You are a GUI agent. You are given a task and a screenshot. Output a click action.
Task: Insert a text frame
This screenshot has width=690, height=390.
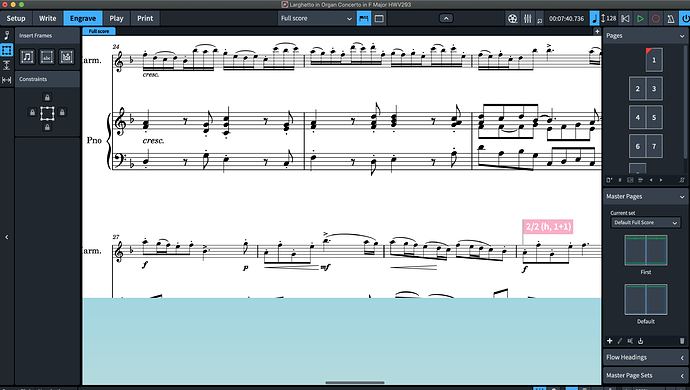tap(47, 56)
